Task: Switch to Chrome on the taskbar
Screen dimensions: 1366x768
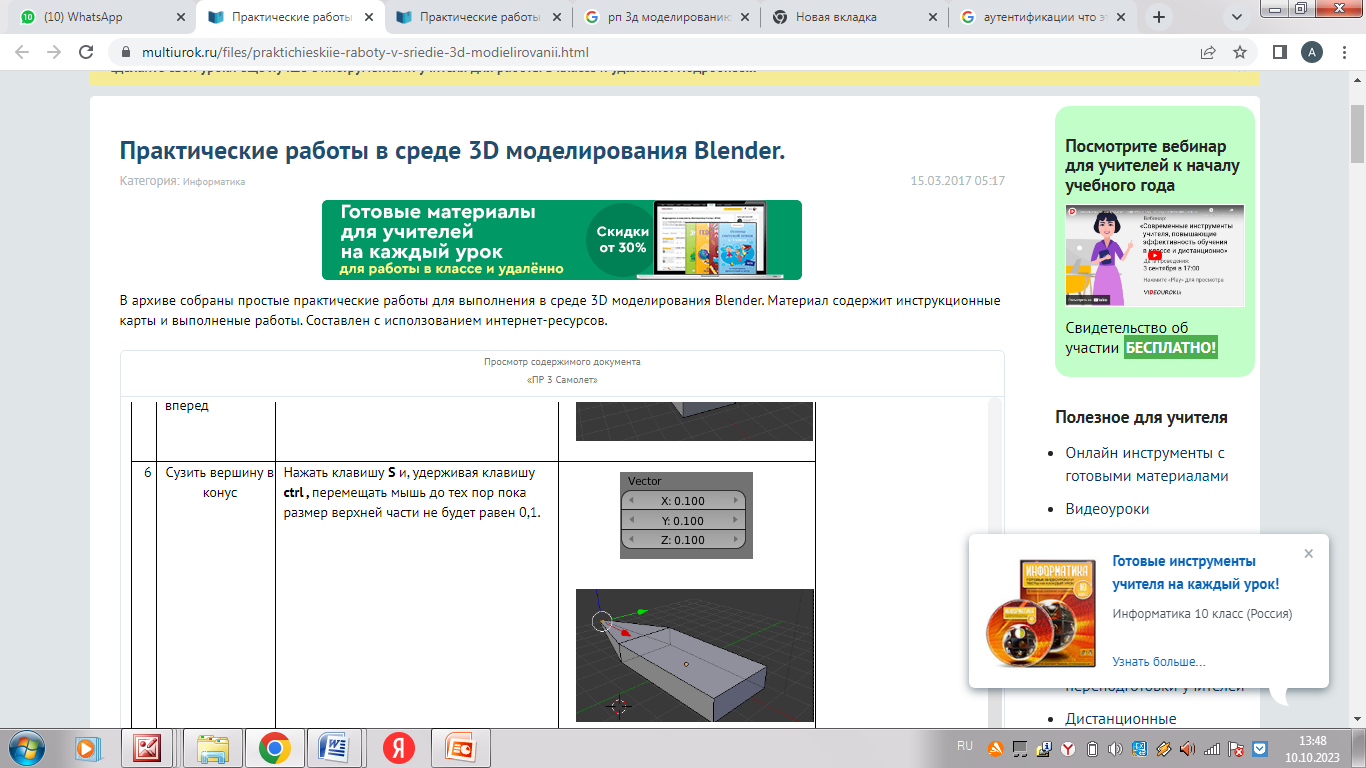Action: point(275,747)
